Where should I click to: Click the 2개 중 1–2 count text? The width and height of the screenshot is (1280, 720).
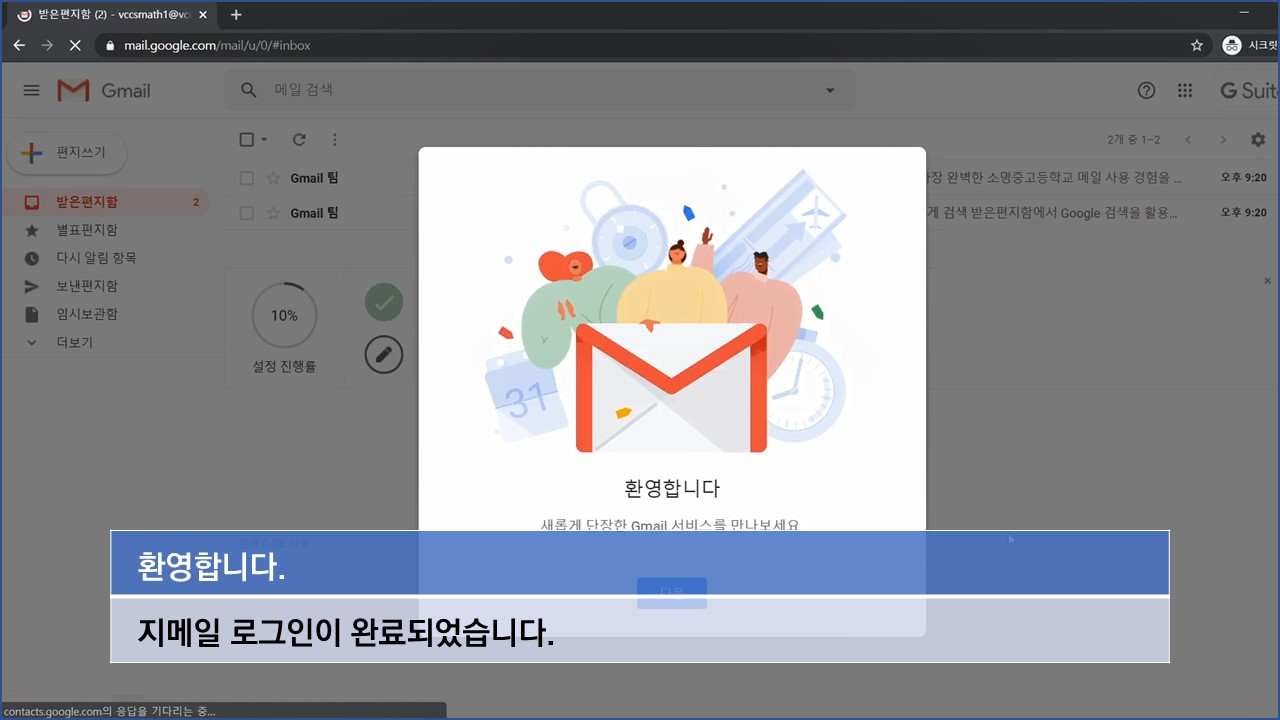pos(1134,140)
